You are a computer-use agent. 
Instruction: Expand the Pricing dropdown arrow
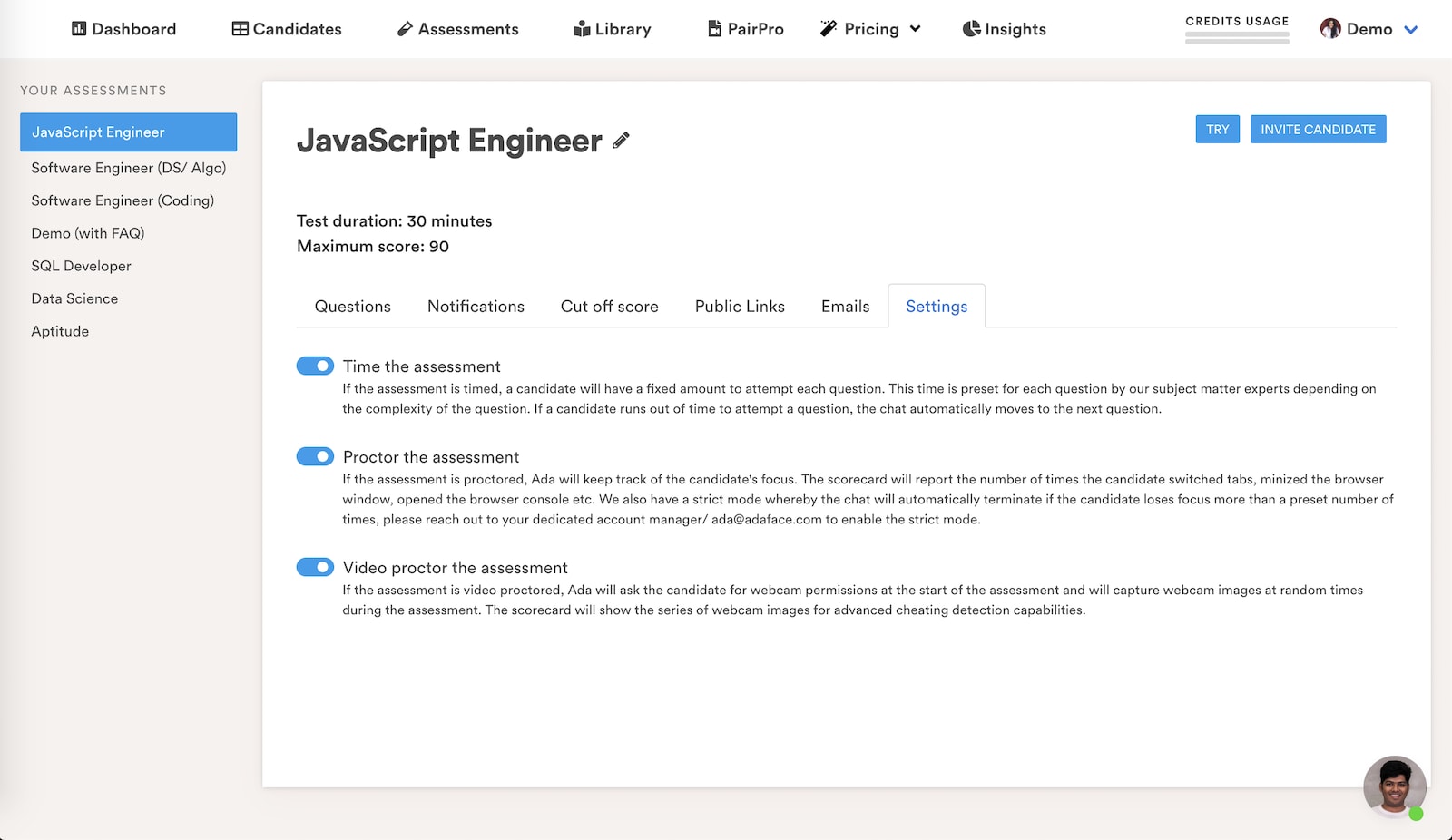coord(915,29)
